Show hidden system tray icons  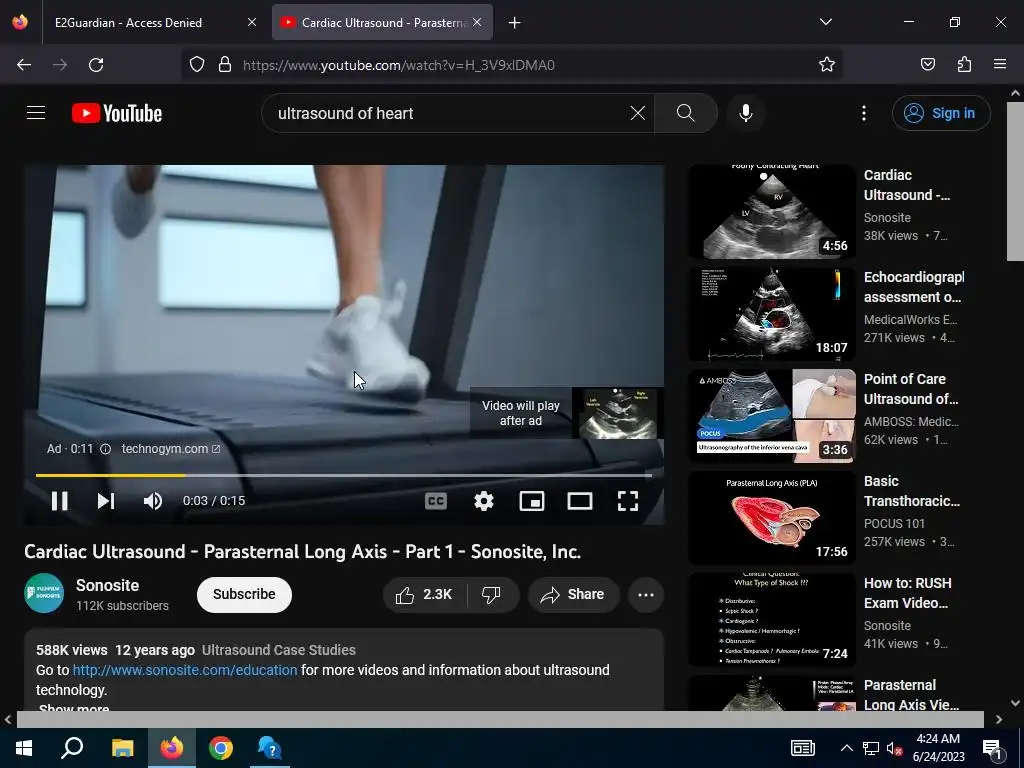(846, 748)
